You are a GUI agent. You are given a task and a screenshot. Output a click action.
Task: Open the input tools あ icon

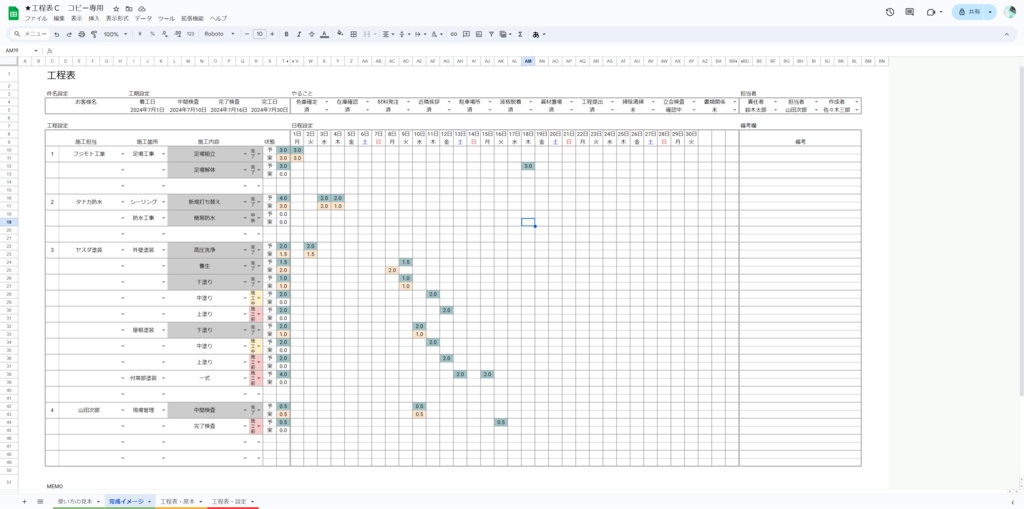538,34
